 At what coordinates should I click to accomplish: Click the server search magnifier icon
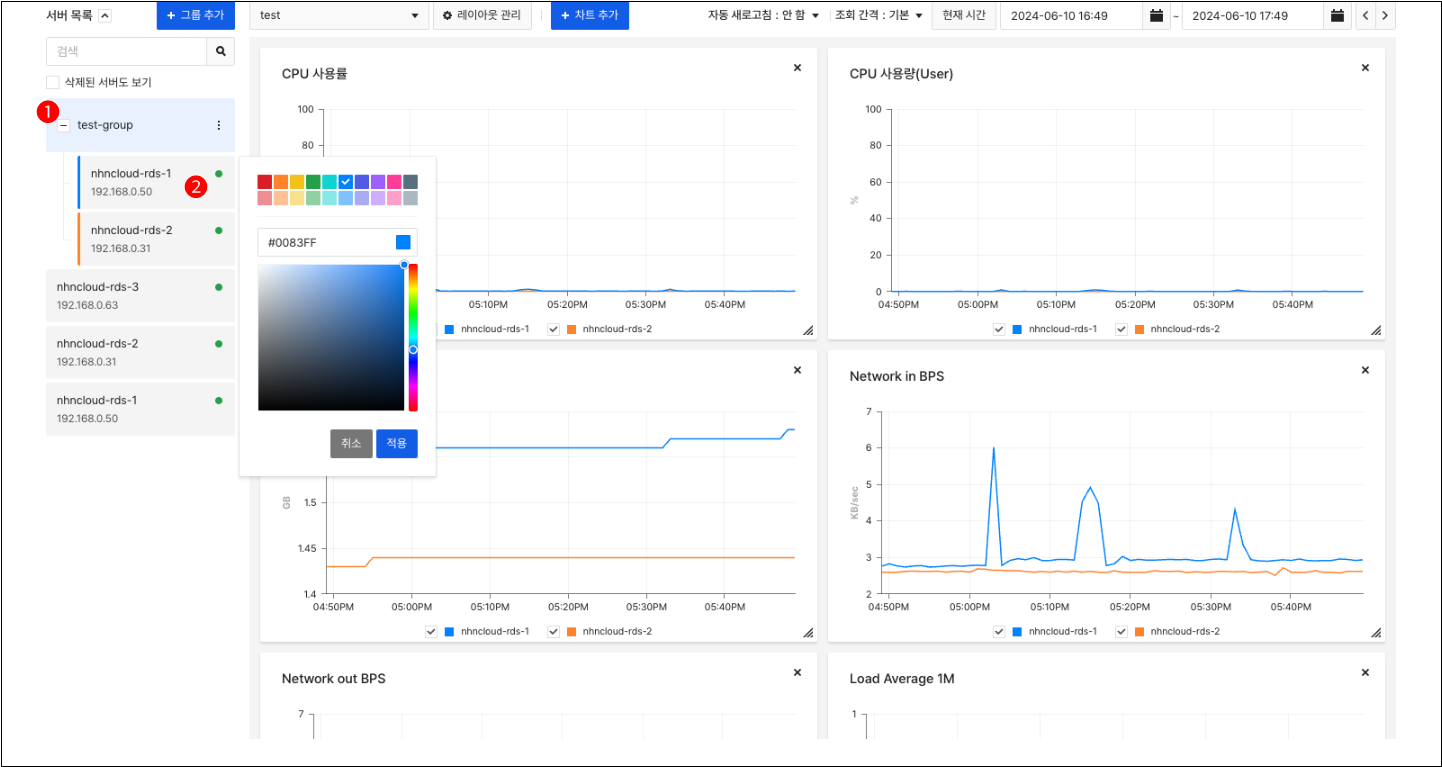(x=220, y=52)
